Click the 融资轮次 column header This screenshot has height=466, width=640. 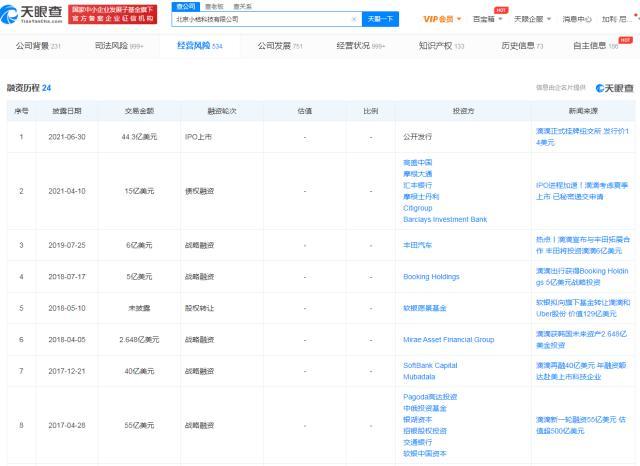tap(222, 111)
